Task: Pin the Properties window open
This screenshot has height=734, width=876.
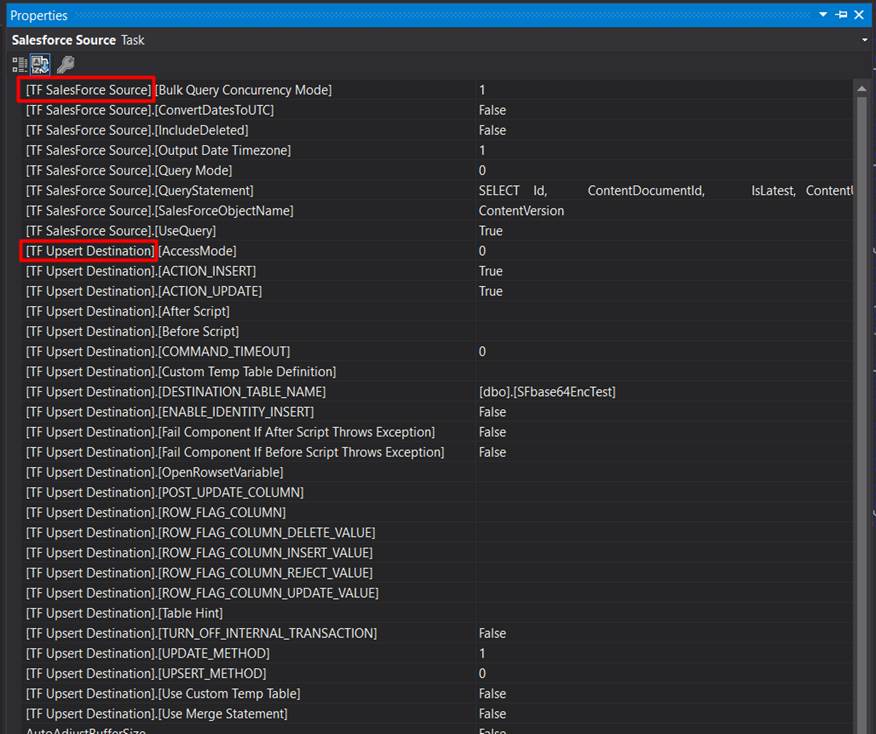Action: point(842,15)
